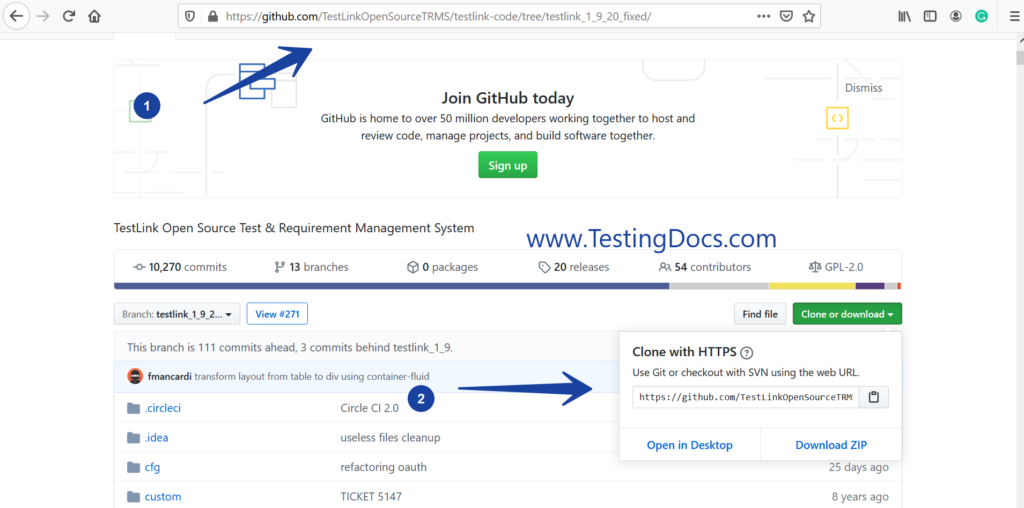Expand the Branch testlink_1_9_2 dropdown
This screenshot has width=1024, height=508.
tap(177, 314)
